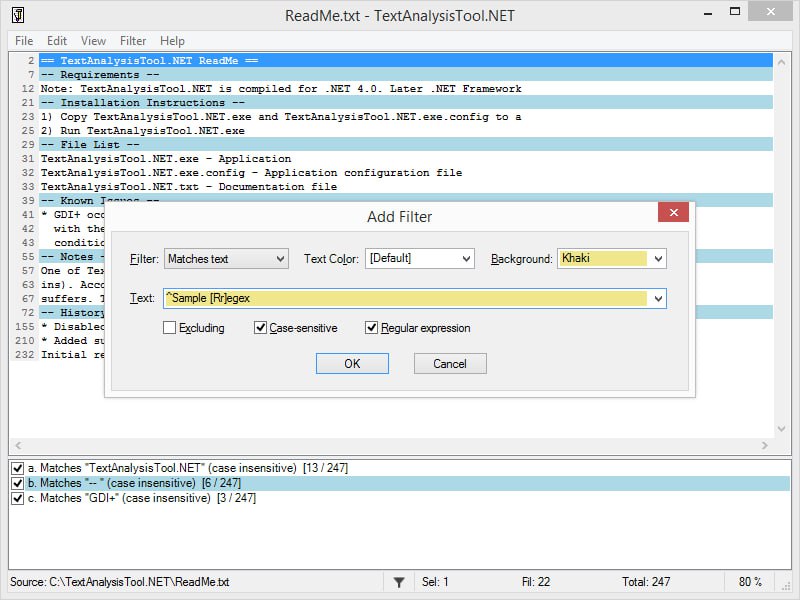Enable the Excluding checkbox
Image resolution: width=800 pixels, height=600 pixels.
tap(170, 328)
